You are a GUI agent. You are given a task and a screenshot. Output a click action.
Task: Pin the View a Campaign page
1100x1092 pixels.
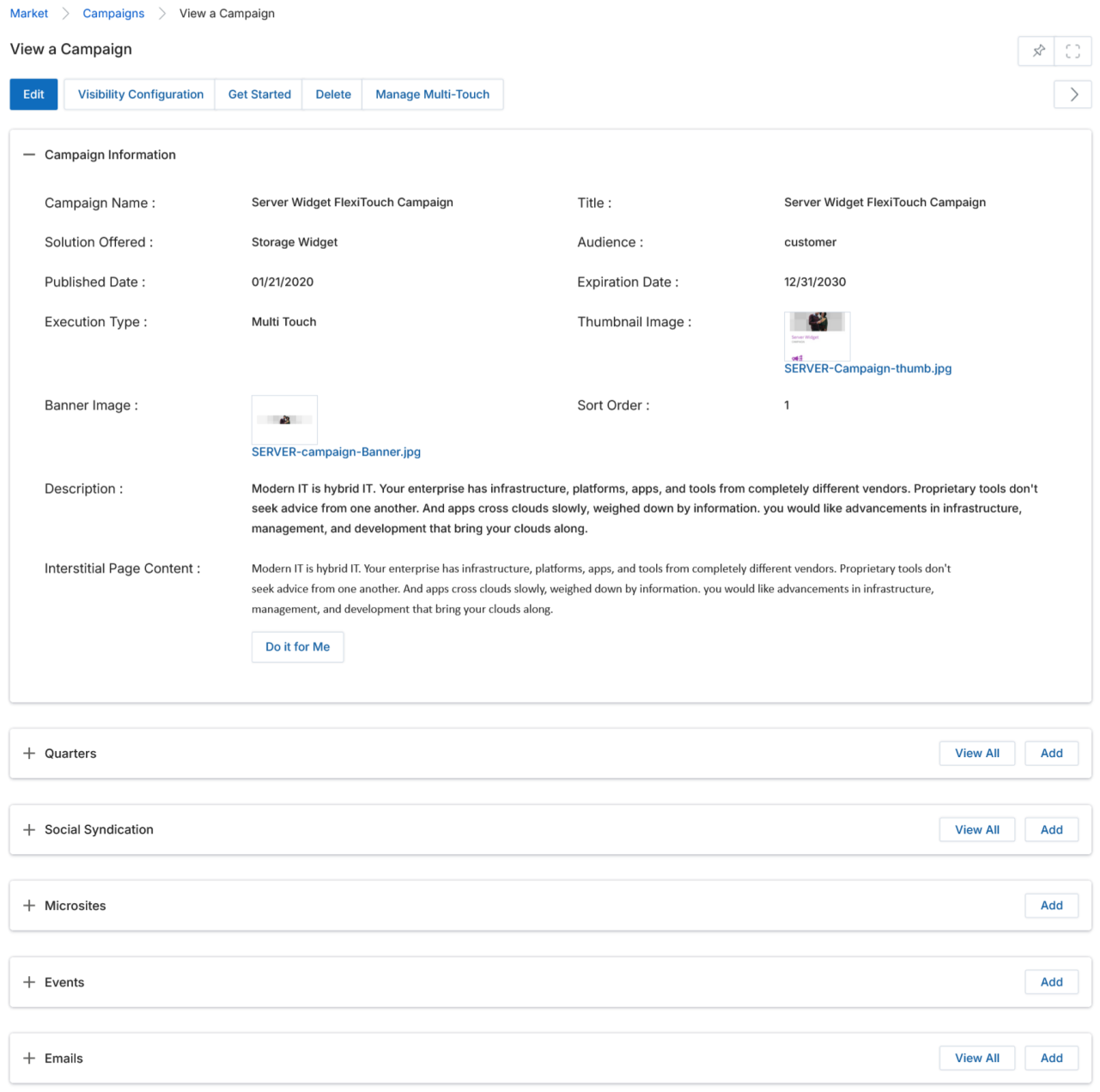(x=1036, y=51)
